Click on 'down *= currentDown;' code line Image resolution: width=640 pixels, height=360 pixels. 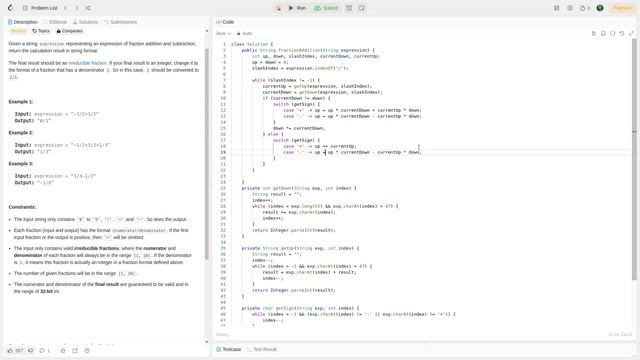tap(299, 128)
